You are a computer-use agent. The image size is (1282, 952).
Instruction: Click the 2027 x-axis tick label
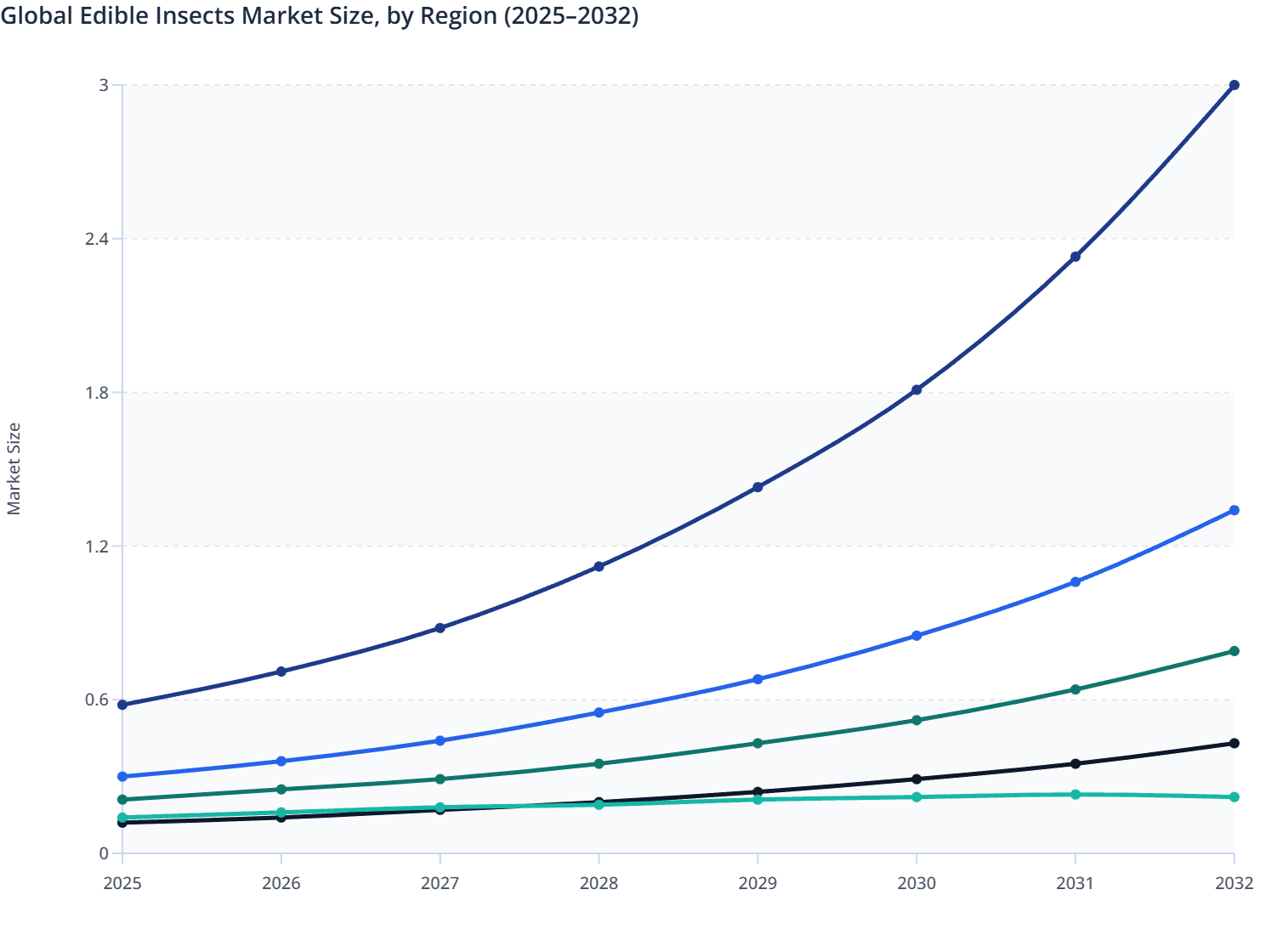pyautogui.click(x=440, y=883)
